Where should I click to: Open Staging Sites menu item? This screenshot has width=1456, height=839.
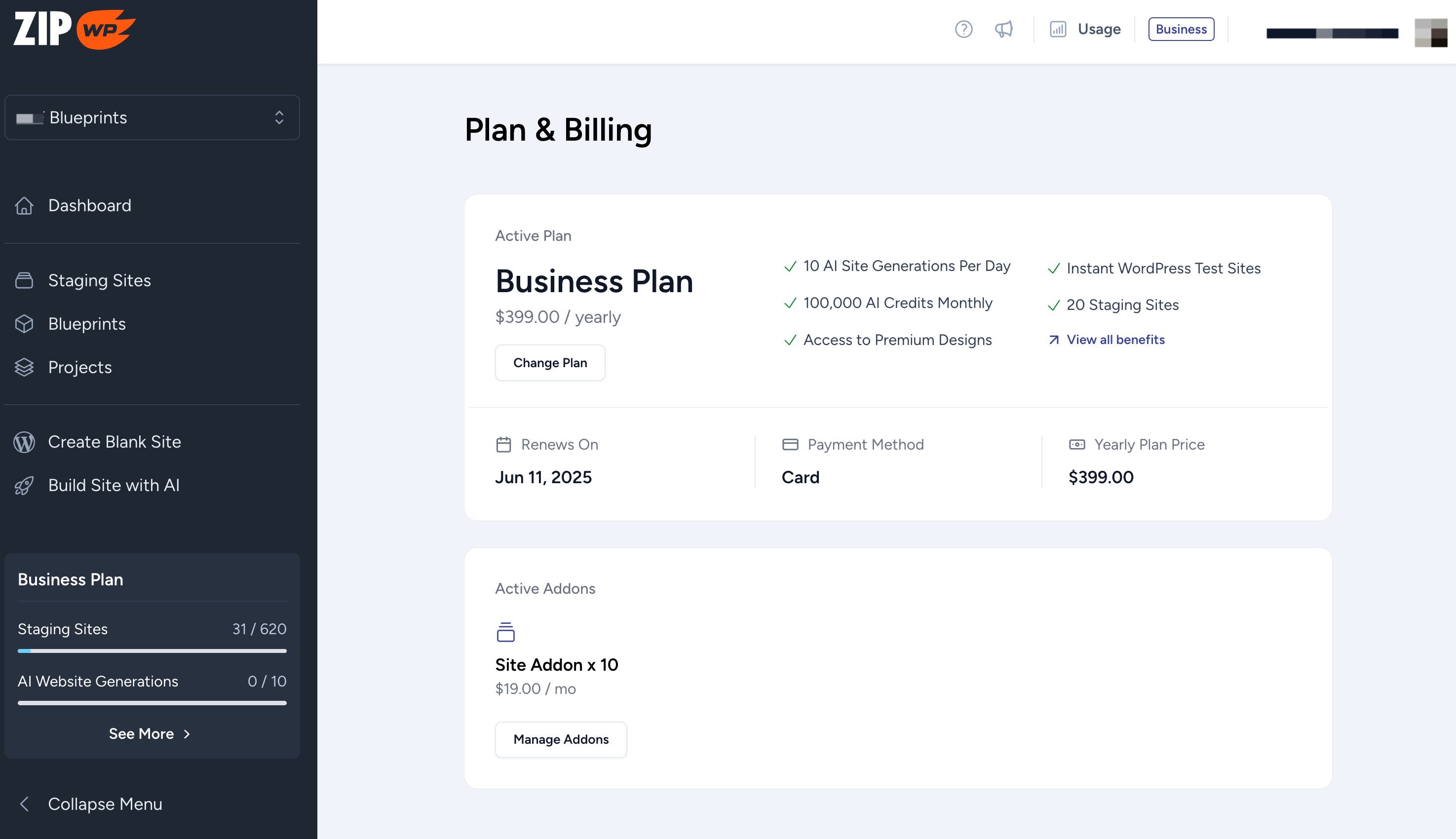click(x=99, y=281)
